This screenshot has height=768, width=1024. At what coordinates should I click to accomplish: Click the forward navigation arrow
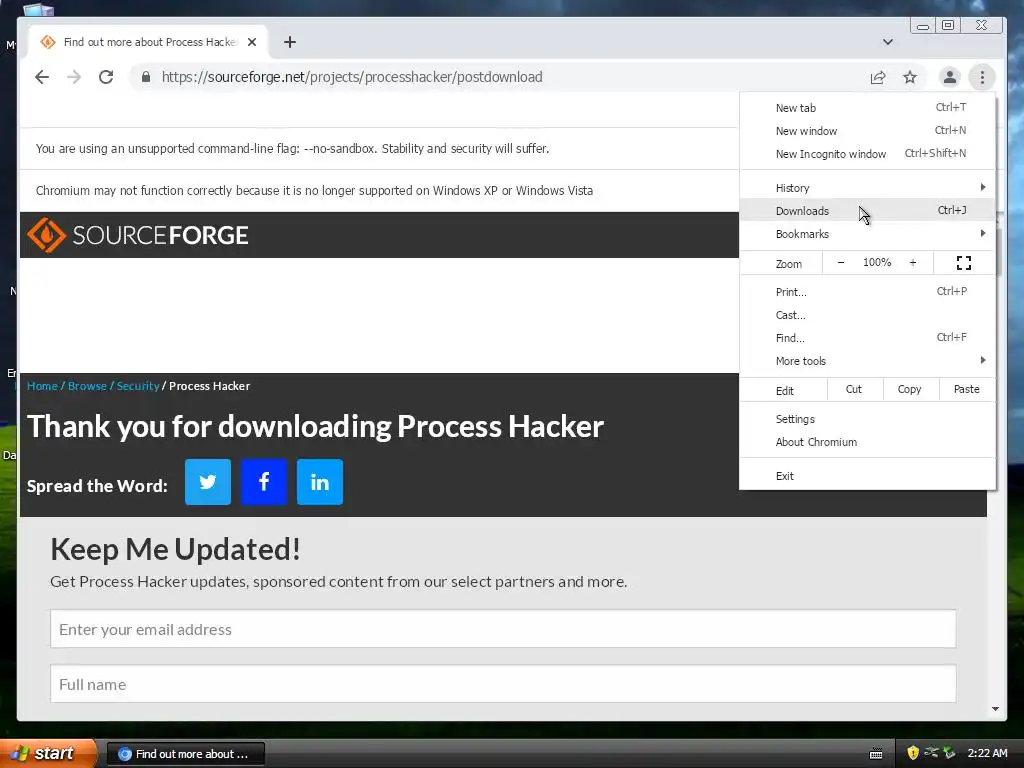(x=74, y=77)
